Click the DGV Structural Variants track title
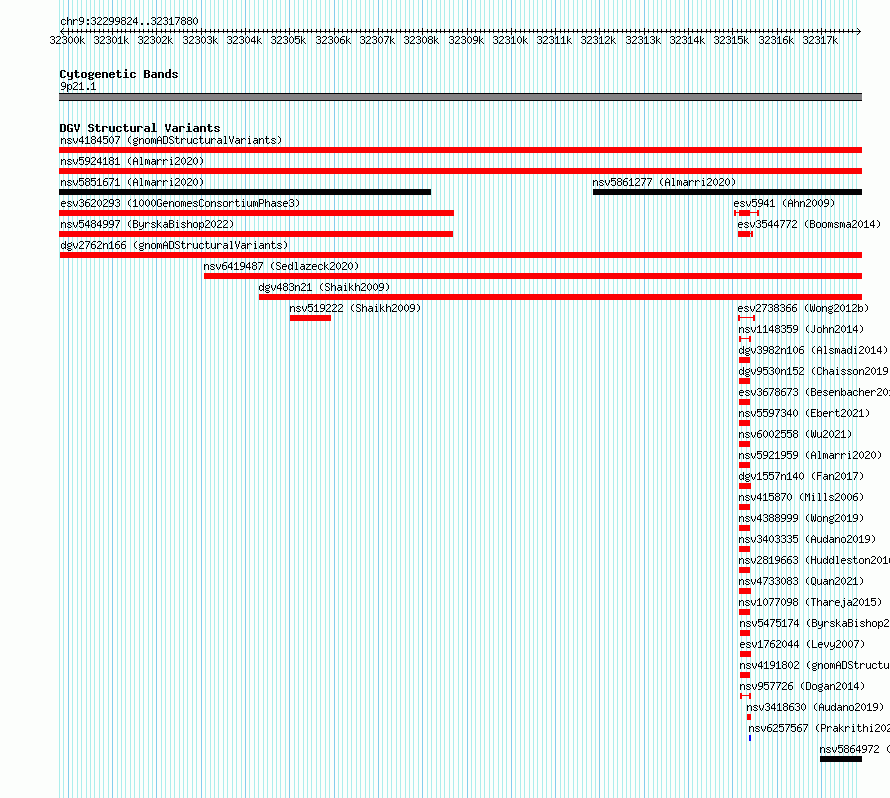Viewport: 890px width, 798px height. (140, 128)
